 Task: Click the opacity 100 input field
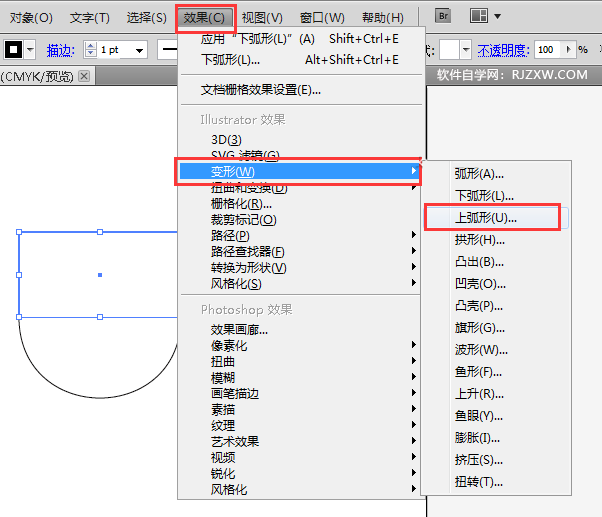(x=548, y=50)
